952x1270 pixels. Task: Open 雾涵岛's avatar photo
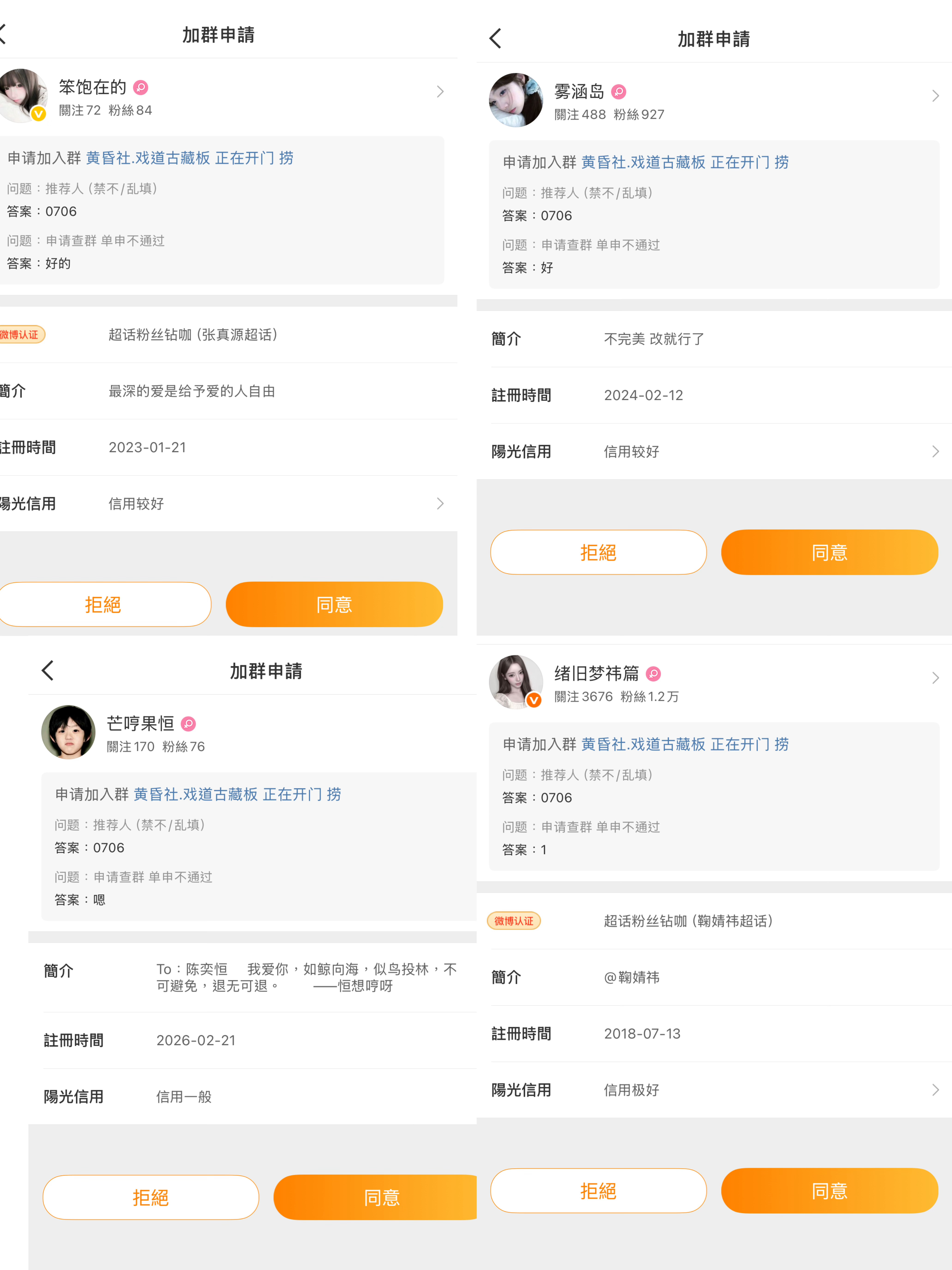[516, 100]
